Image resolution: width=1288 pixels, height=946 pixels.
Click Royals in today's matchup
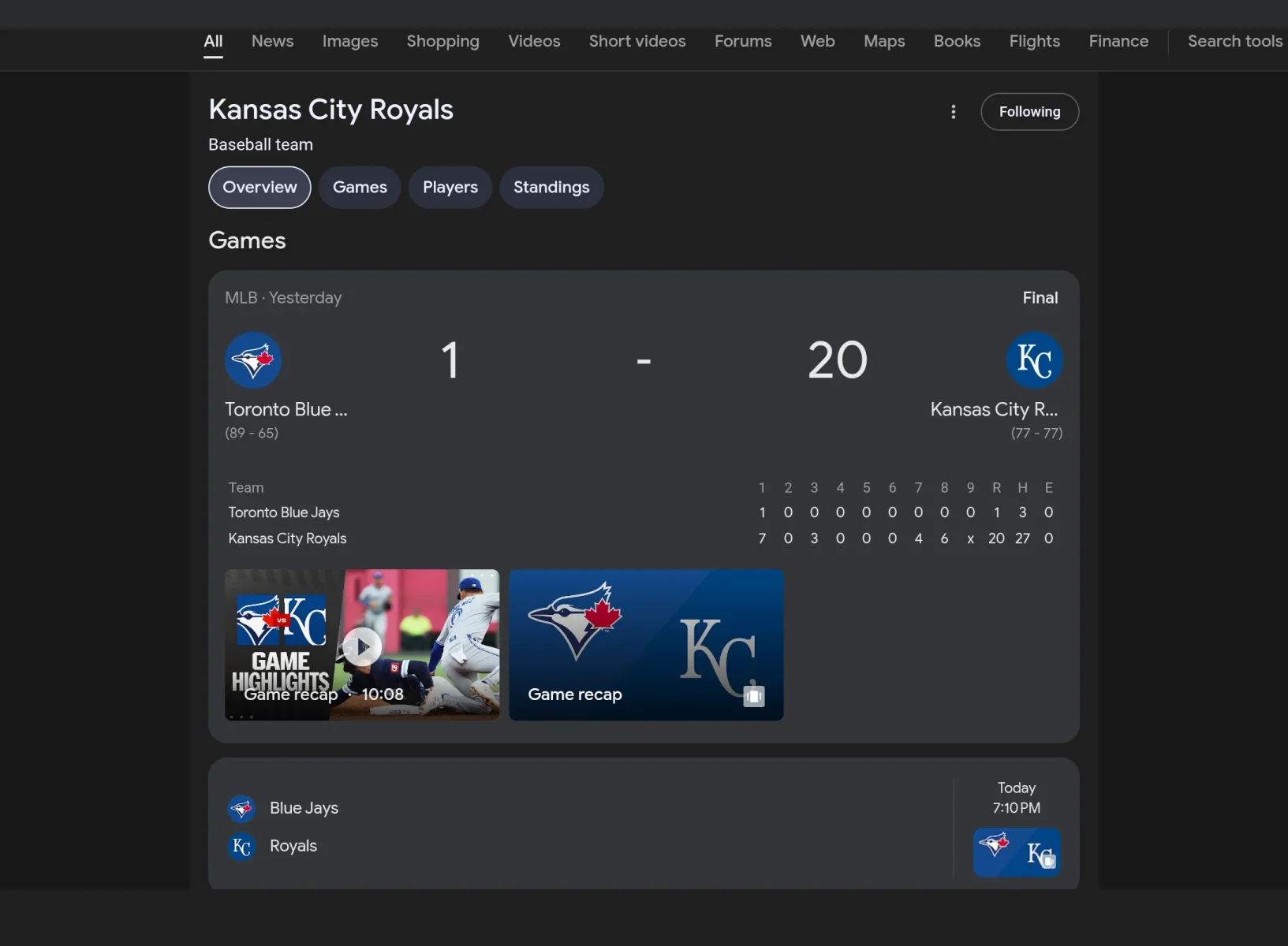[293, 847]
